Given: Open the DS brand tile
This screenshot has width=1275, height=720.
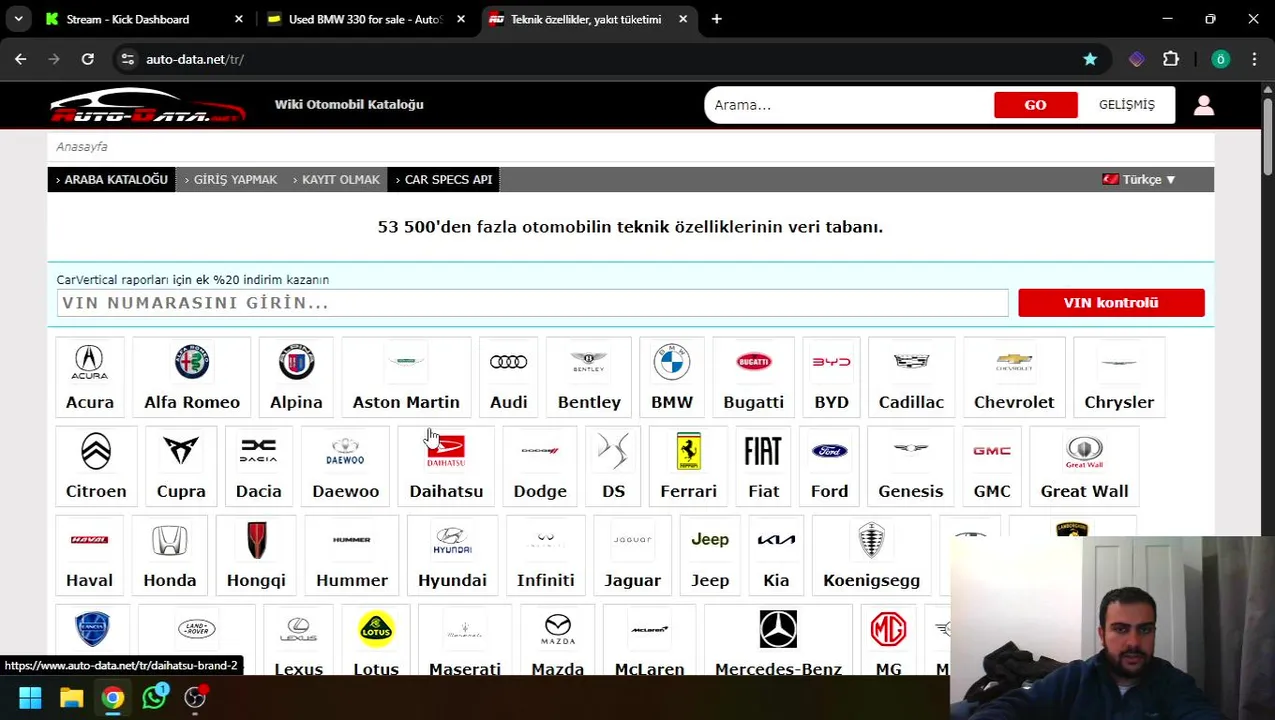Looking at the screenshot, I should (613, 466).
